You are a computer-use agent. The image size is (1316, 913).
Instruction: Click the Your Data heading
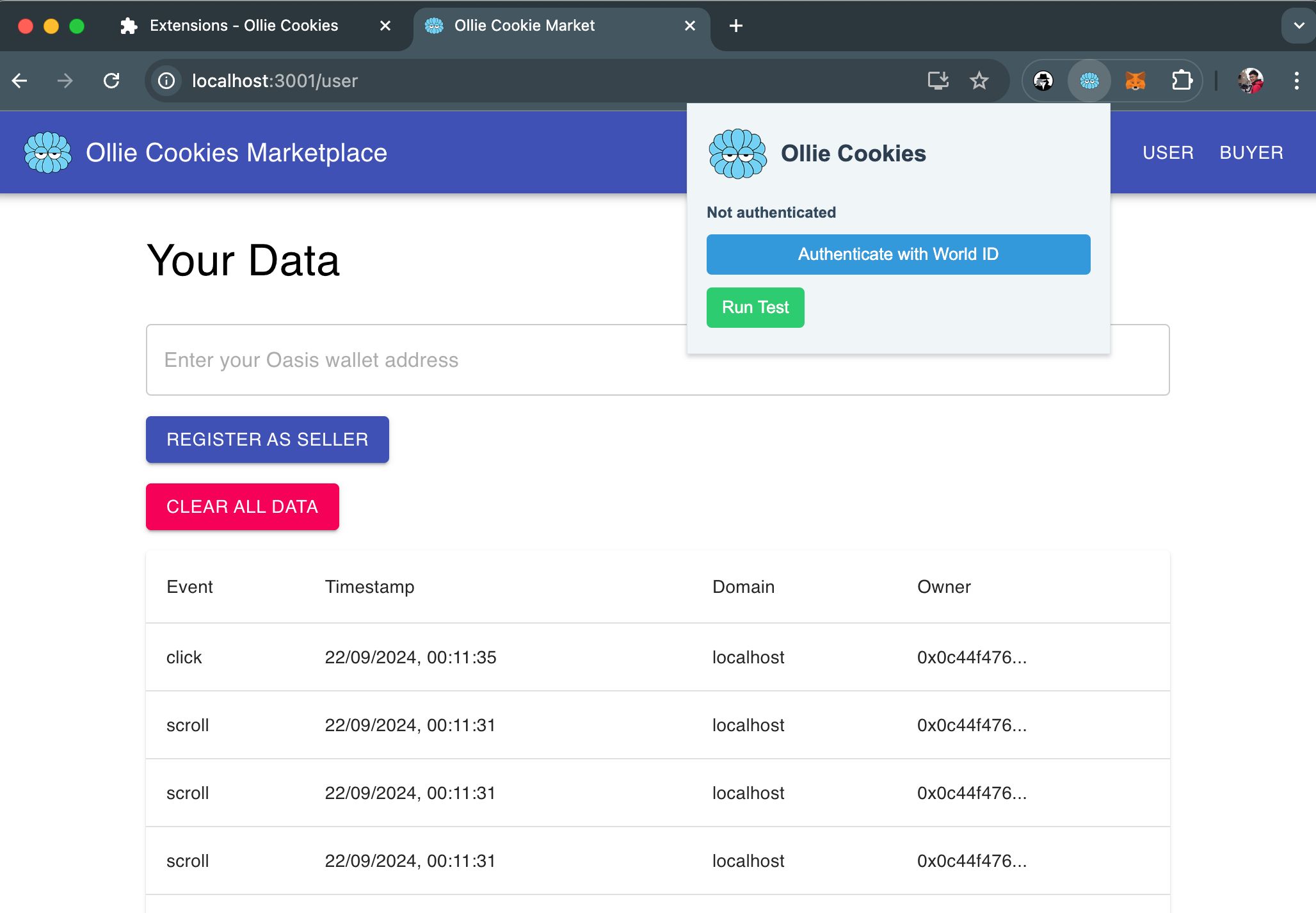[x=243, y=261]
